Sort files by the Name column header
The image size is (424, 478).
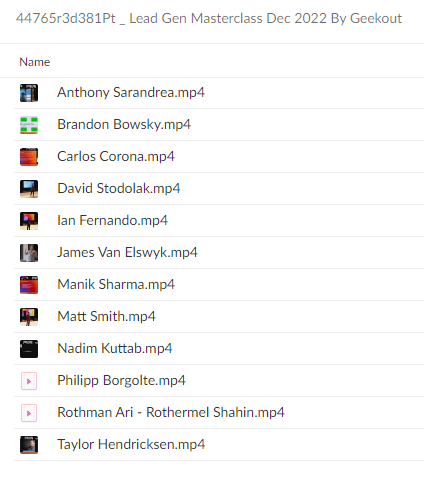[x=35, y=62]
